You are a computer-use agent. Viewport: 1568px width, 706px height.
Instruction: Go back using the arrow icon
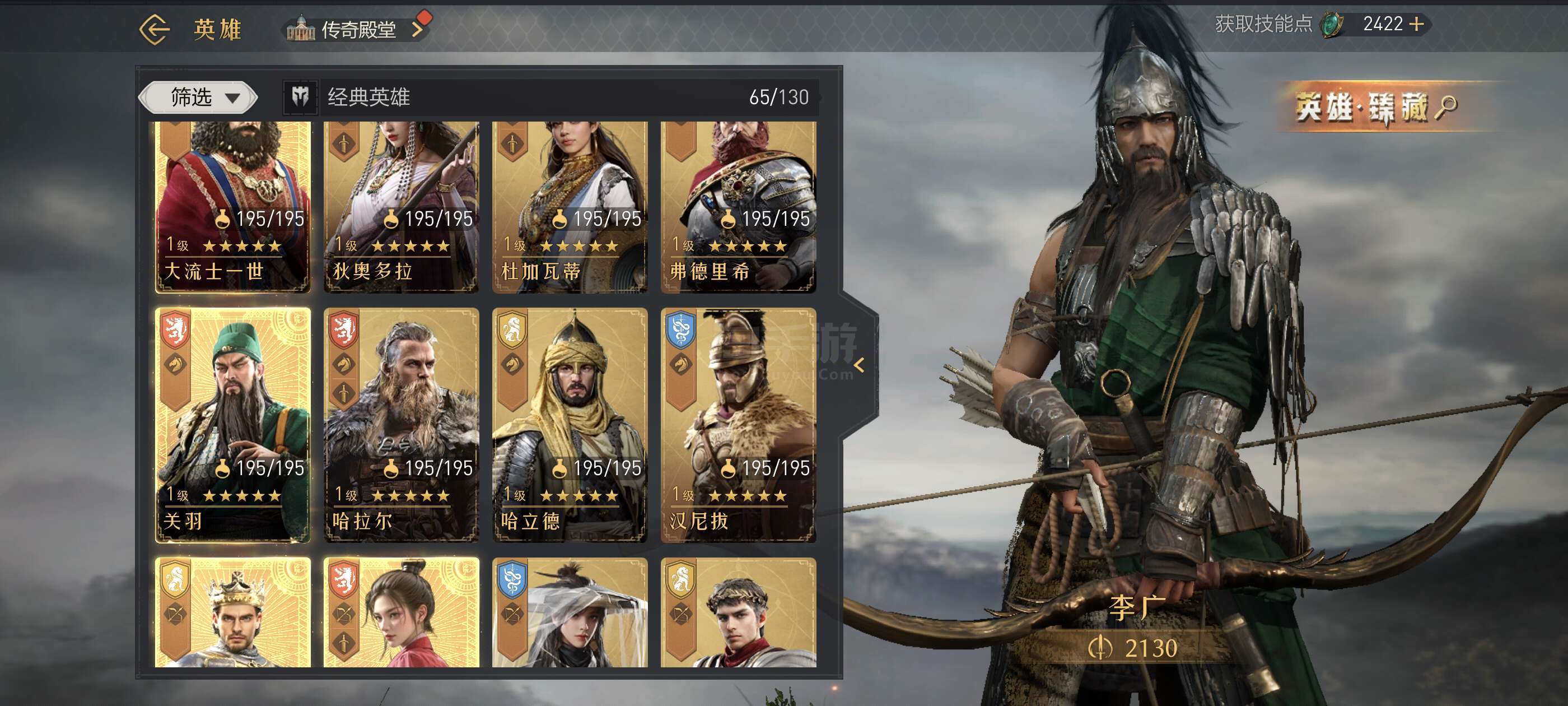pyautogui.click(x=154, y=29)
